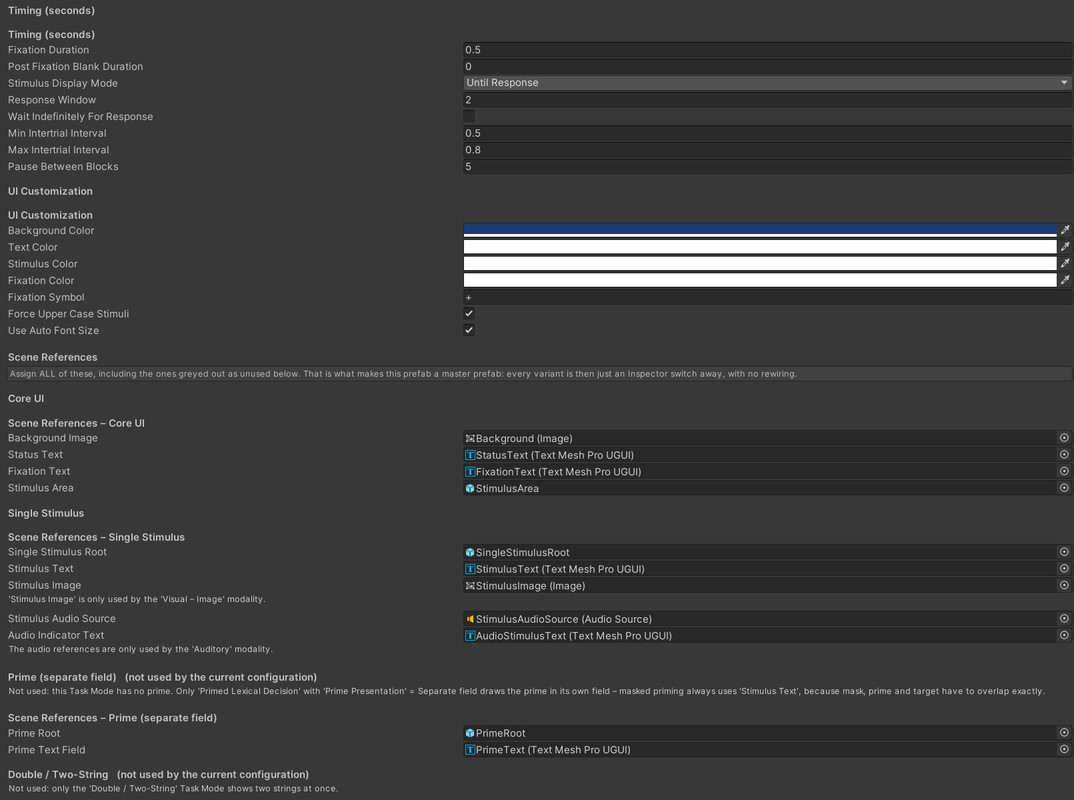The image size is (1074, 800).
Task: Open object picker for Audio Indicator Text
Action: [1064, 635]
